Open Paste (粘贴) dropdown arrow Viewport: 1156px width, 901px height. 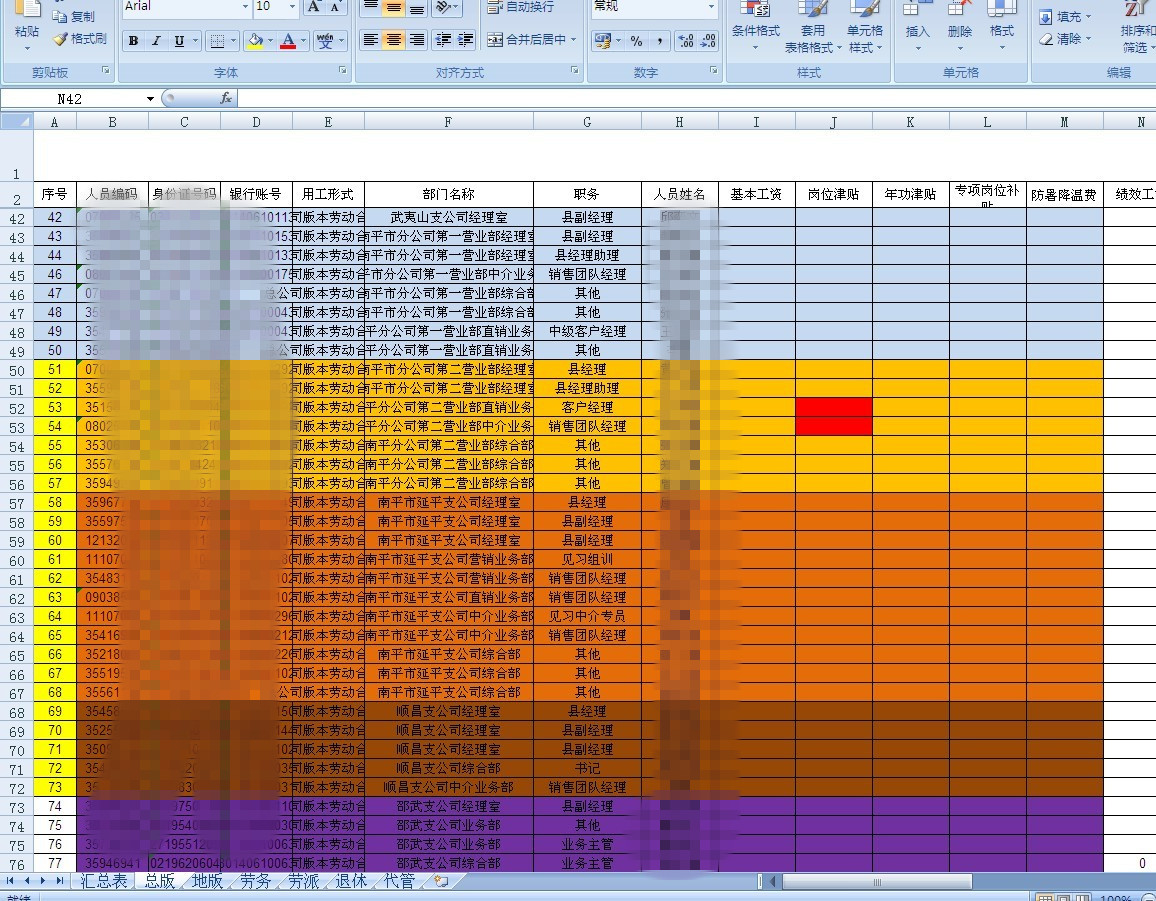click(x=27, y=49)
